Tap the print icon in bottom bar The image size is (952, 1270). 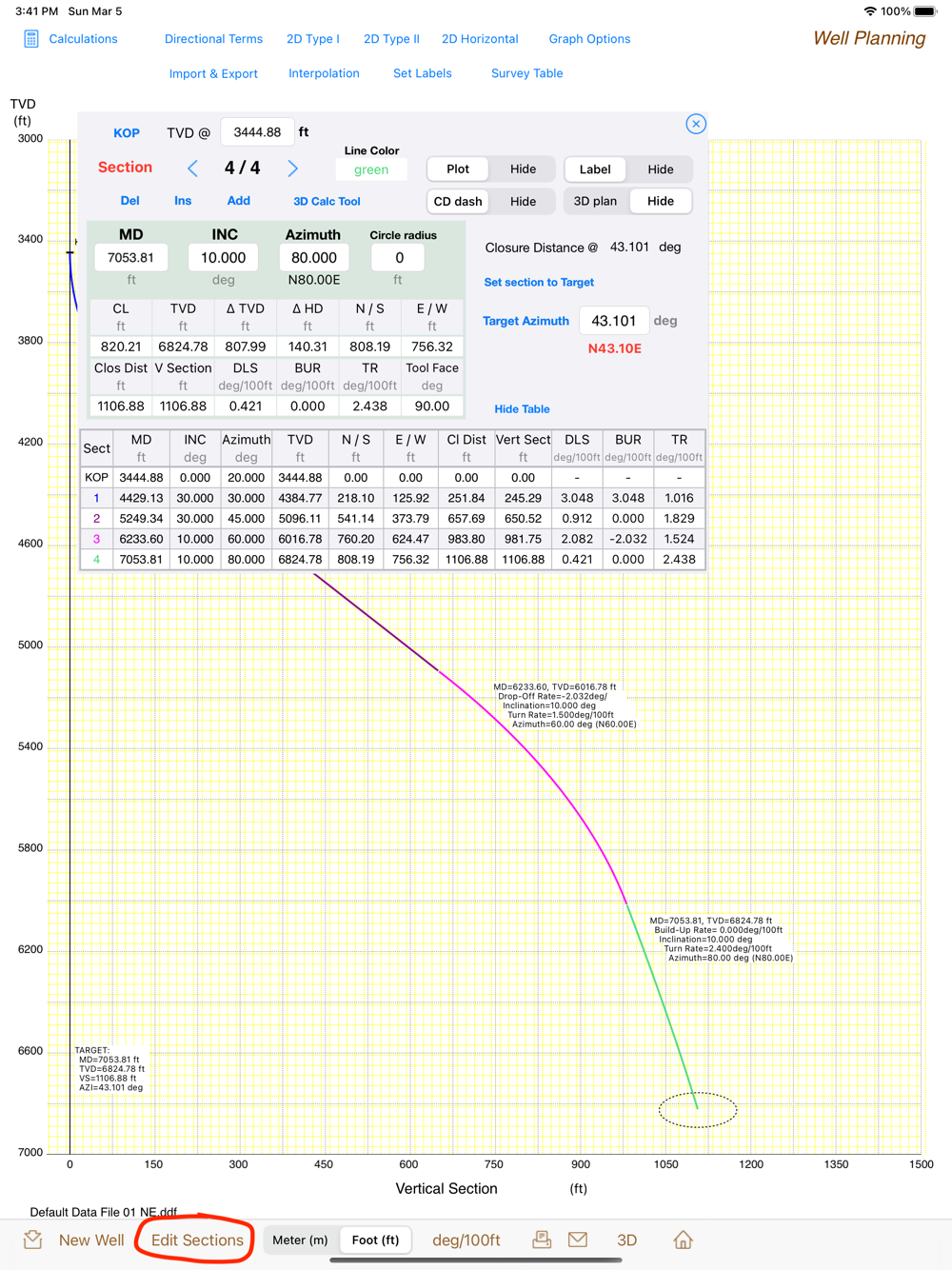pyautogui.click(x=542, y=1240)
